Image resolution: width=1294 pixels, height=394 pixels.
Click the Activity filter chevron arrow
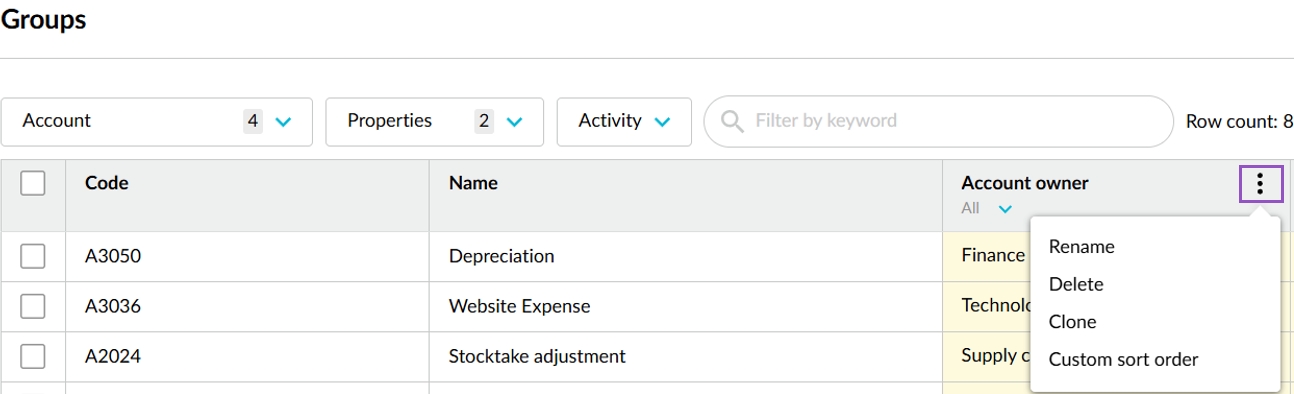click(662, 122)
